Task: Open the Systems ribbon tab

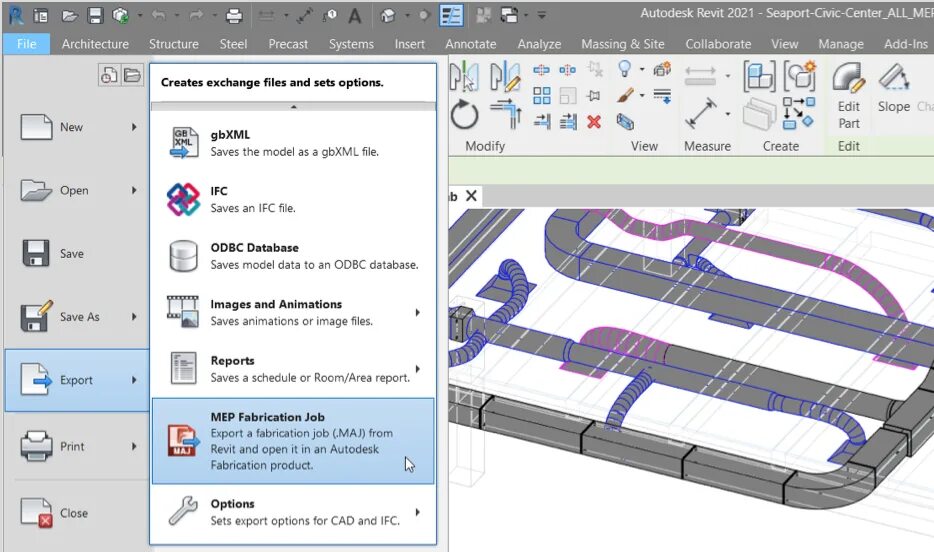Action: point(351,44)
